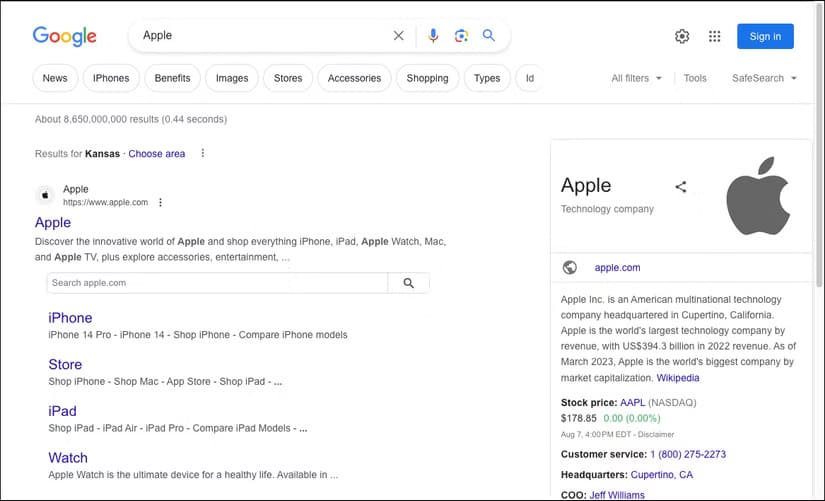Clear the search box with X icon
825x501 pixels.
(399, 36)
